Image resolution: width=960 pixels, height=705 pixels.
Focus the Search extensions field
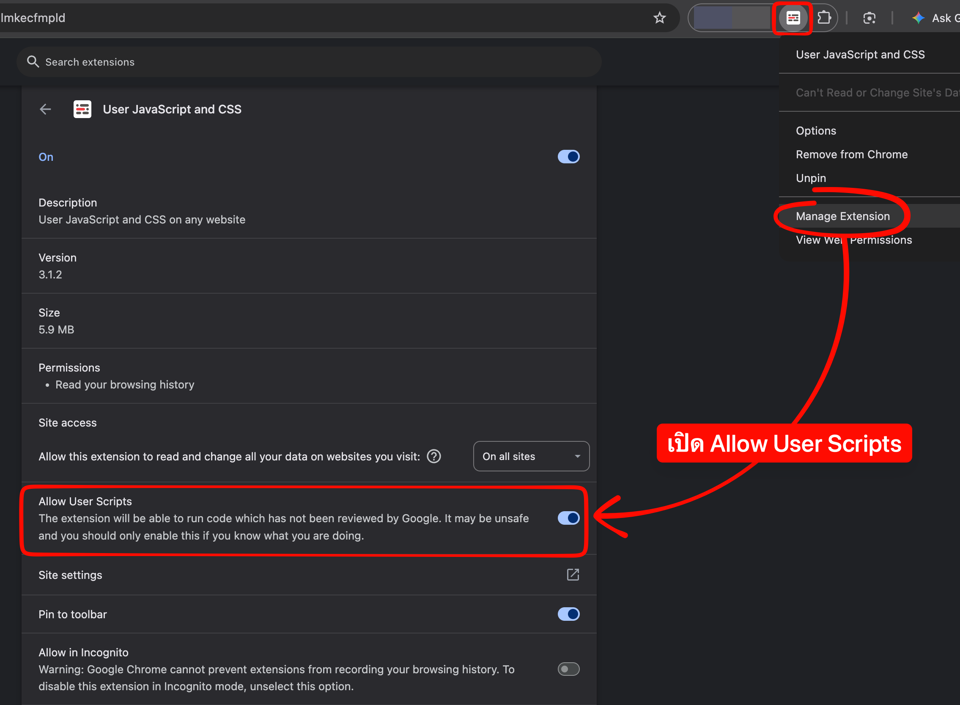[309, 62]
